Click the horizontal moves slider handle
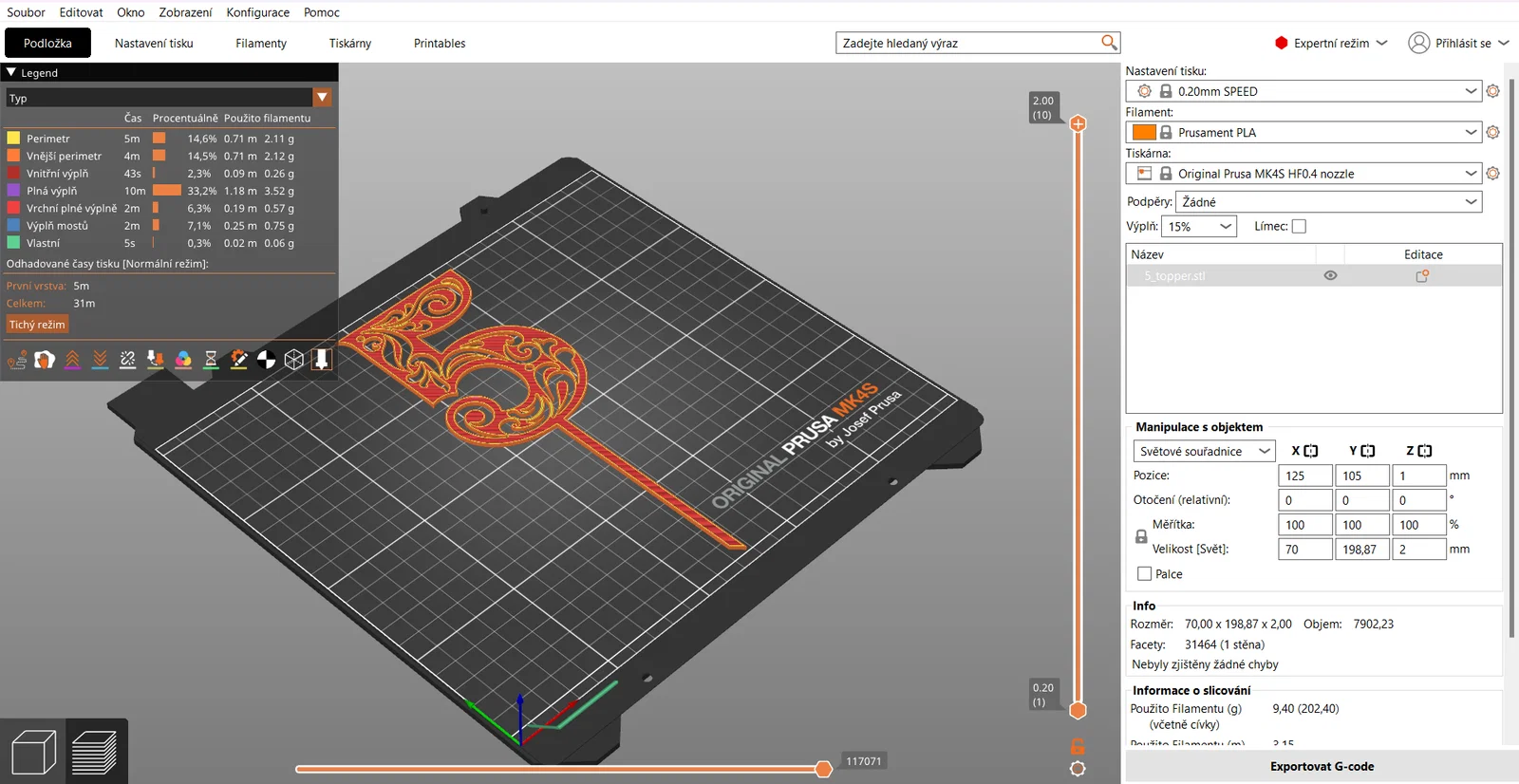This screenshot has height=784, width=1519. (x=824, y=769)
